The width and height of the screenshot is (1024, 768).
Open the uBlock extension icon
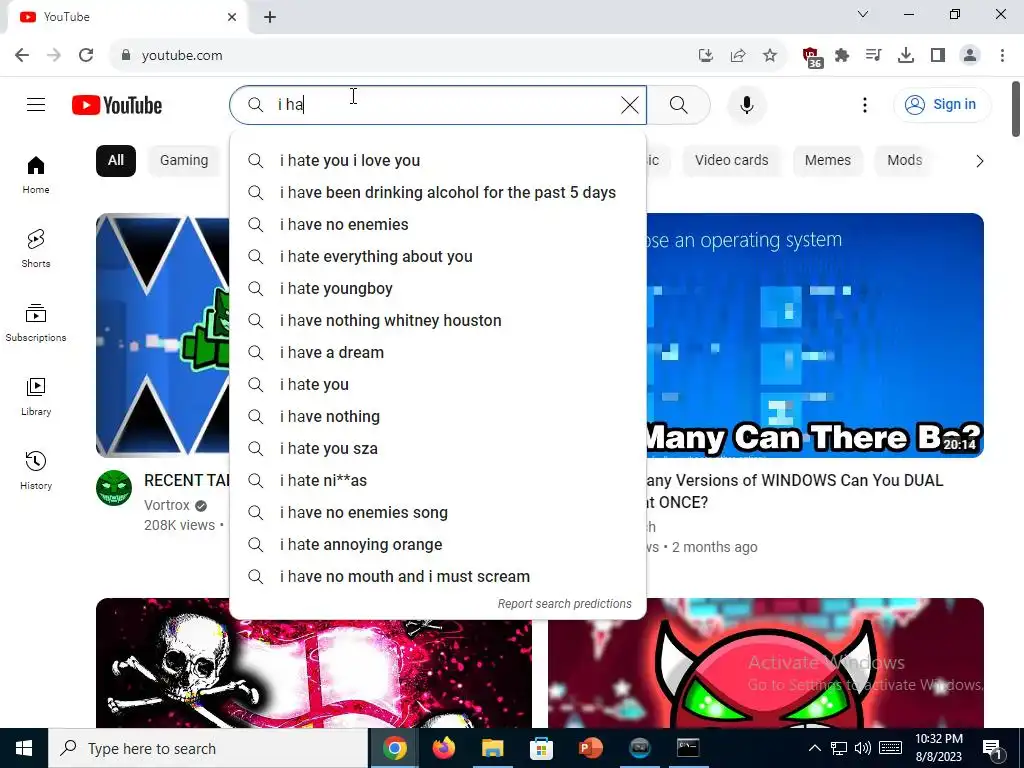(812, 57)
